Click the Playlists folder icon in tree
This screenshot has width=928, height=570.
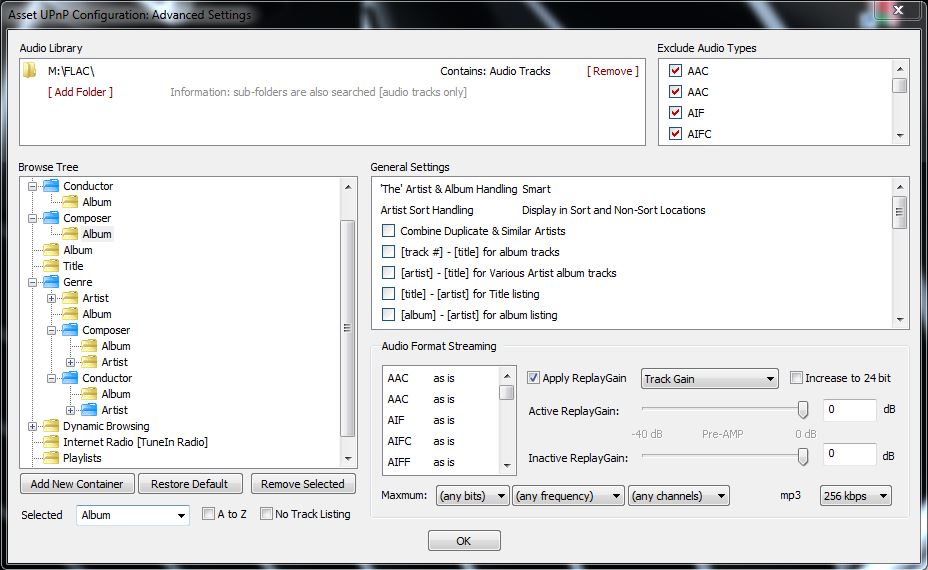(x=50, y=458)
